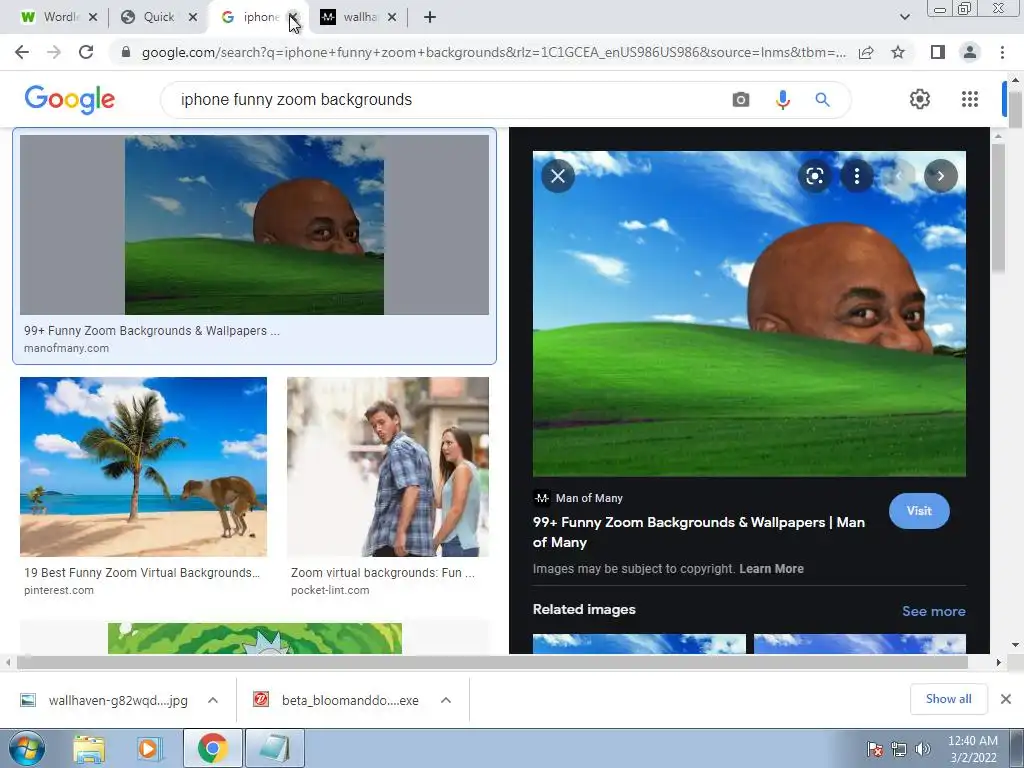Open the Chrome profile avatar
Viewport: 1024px width, 768px height.
[970, 52]
